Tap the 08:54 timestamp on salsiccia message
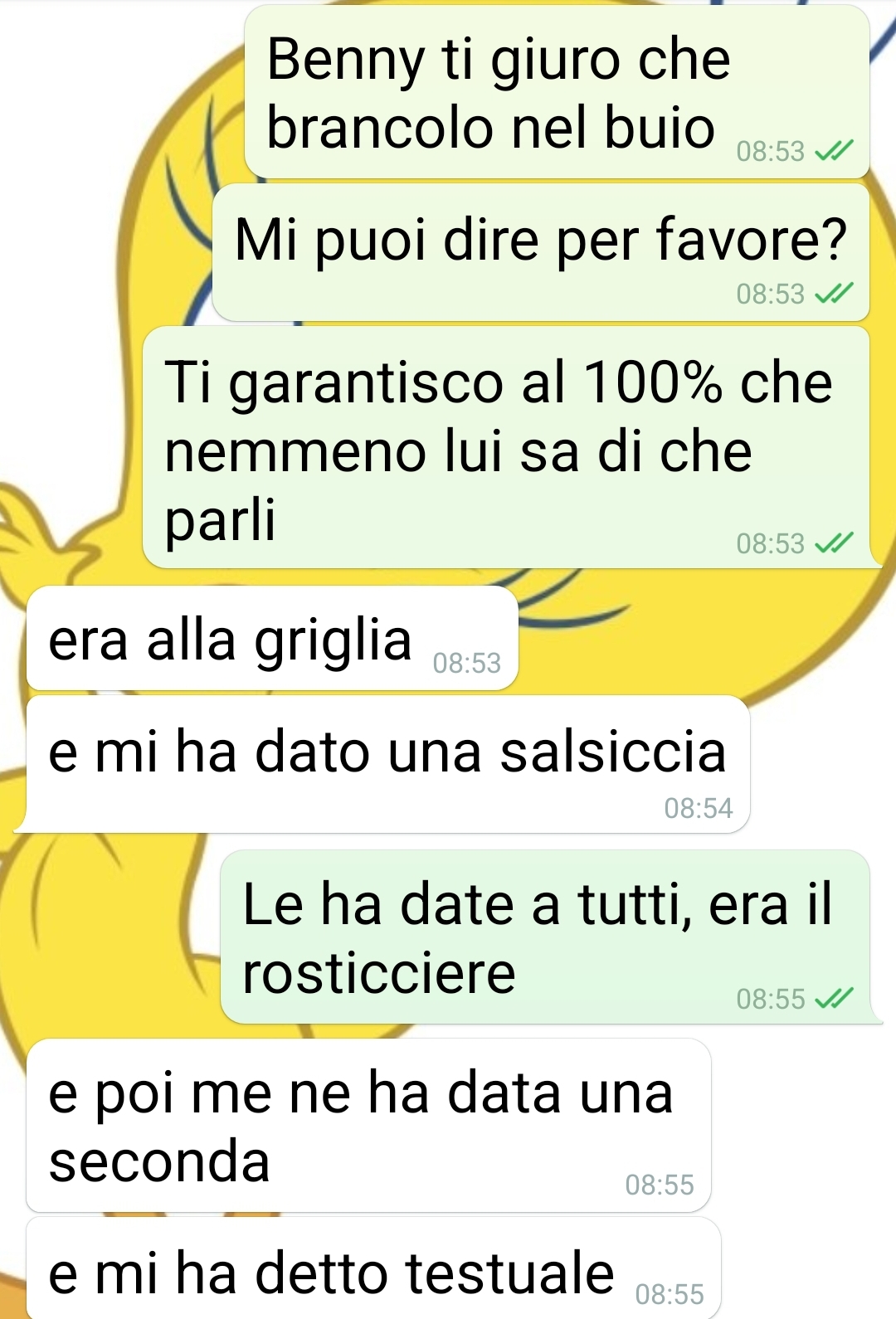The height and width of the screenshot is (1319, 896). click(x=699, y=808)
